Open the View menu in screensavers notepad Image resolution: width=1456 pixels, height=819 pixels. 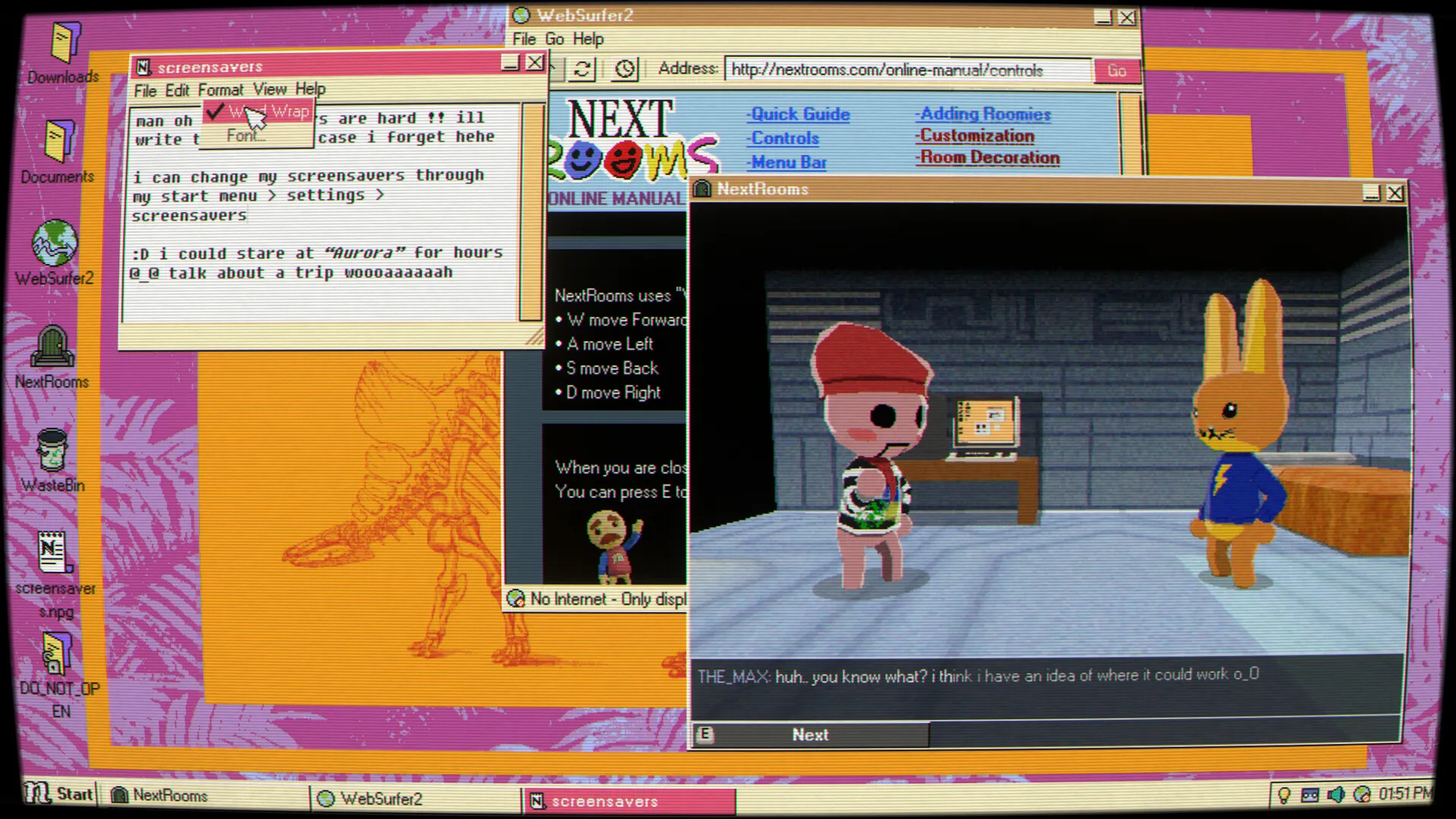270,89
